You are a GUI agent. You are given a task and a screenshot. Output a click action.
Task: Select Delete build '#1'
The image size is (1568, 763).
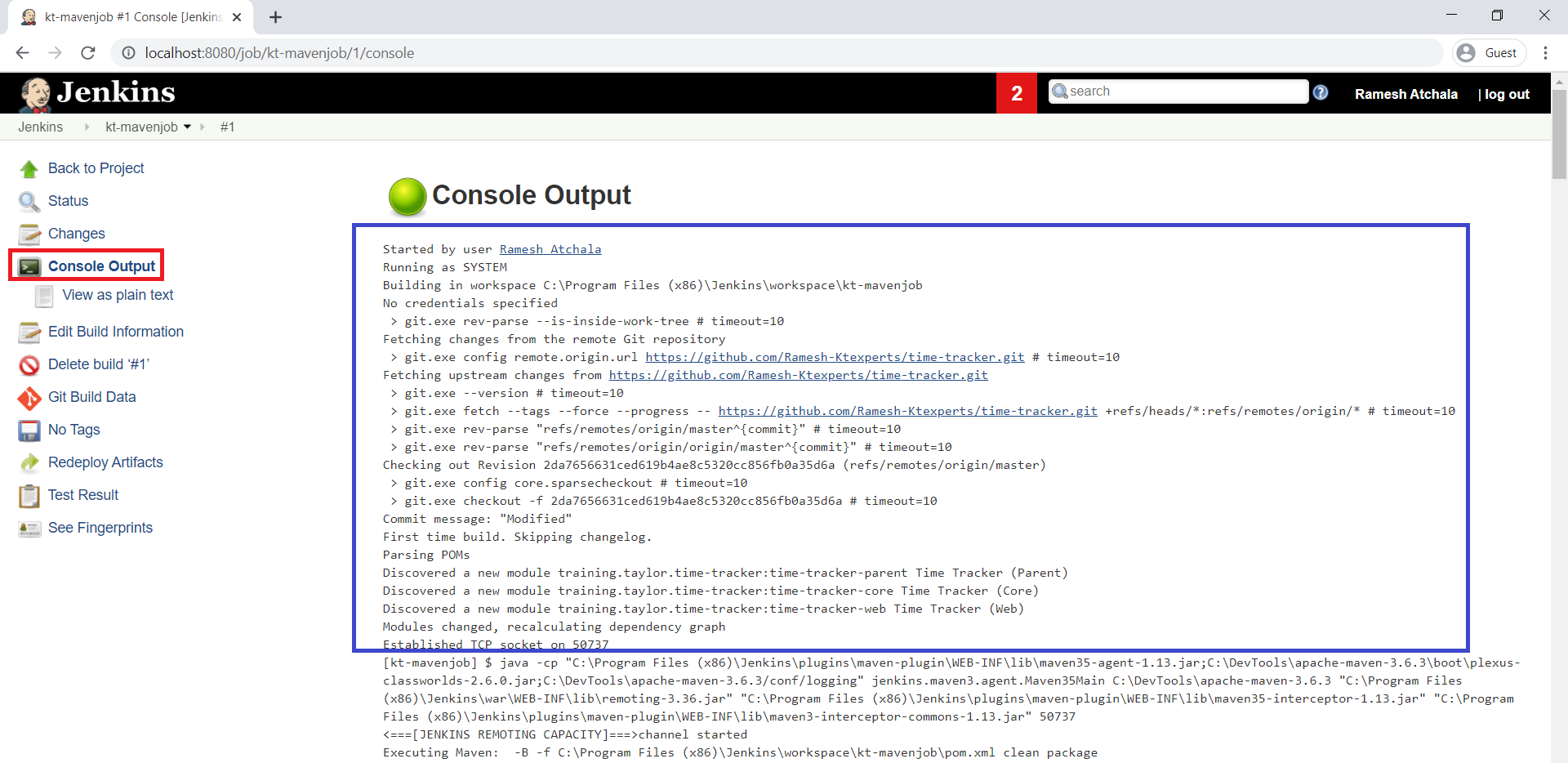99,364
